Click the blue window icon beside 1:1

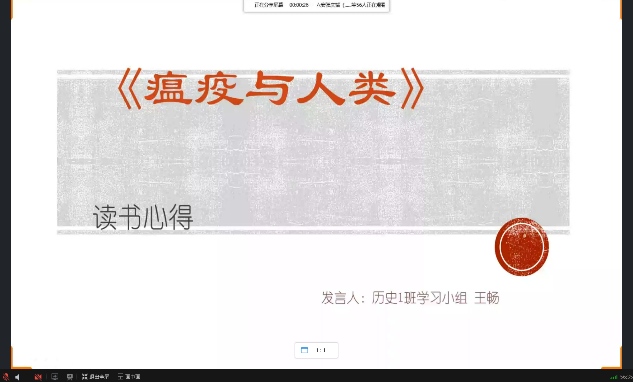pos(304,350)
